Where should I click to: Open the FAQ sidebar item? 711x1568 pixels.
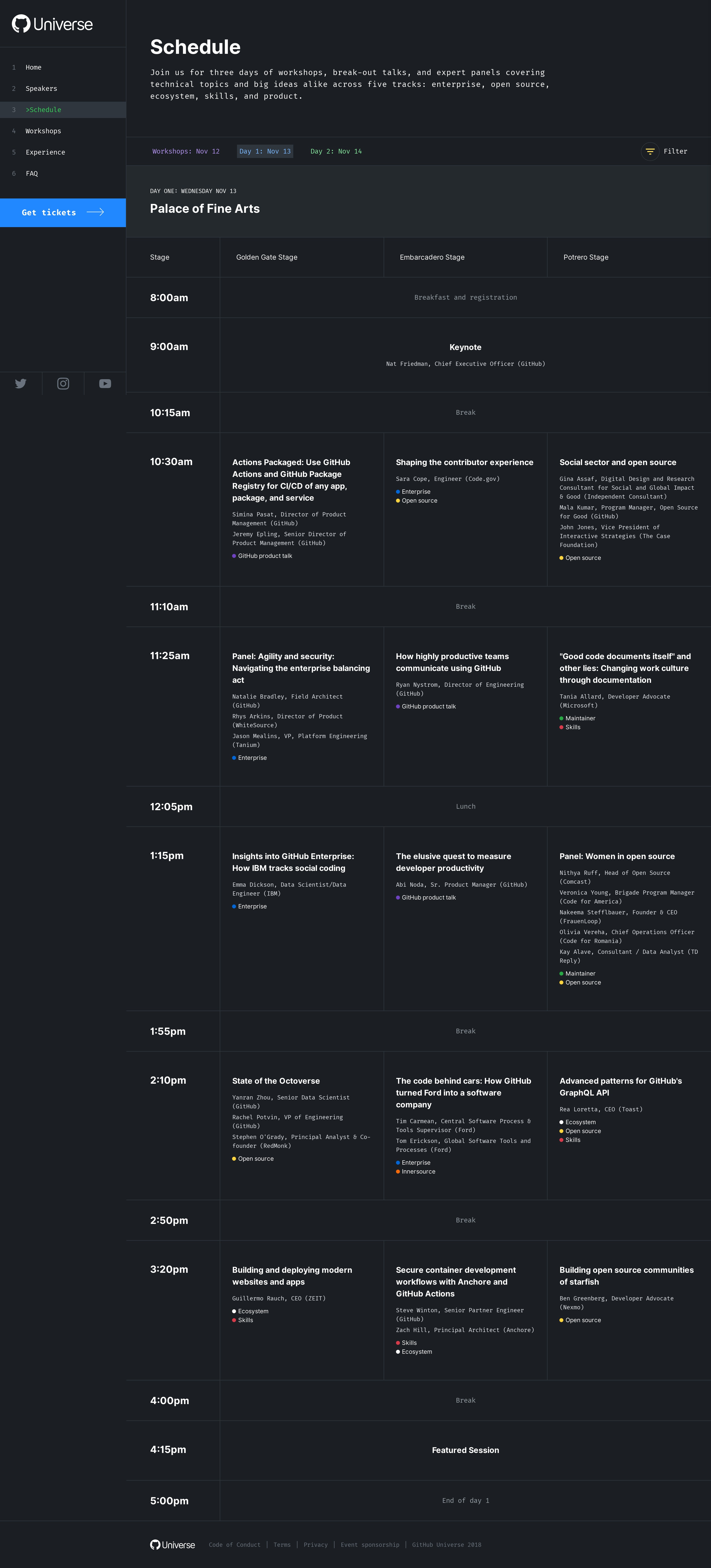pos(32,174)
